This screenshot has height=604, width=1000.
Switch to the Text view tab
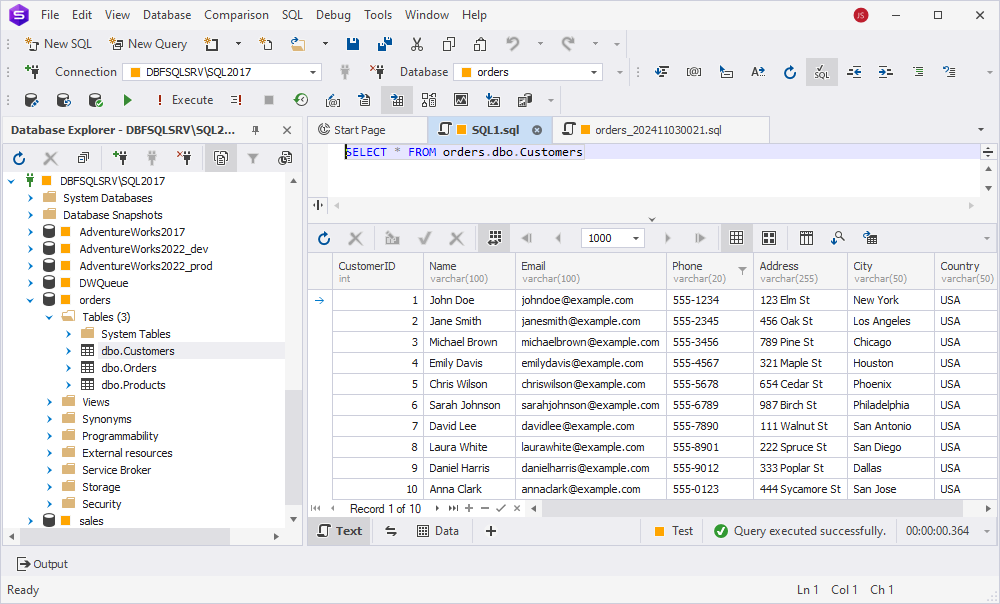[339, 531]
